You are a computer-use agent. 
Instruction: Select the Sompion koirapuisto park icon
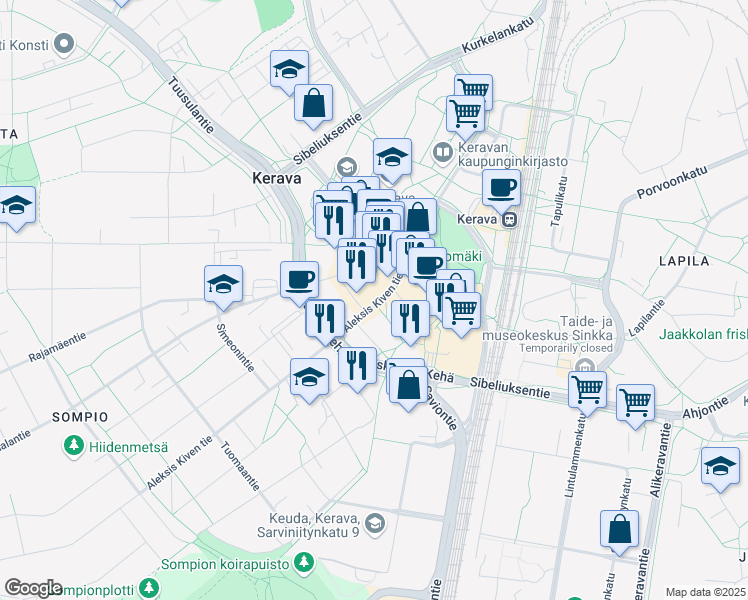coord(304,563)
